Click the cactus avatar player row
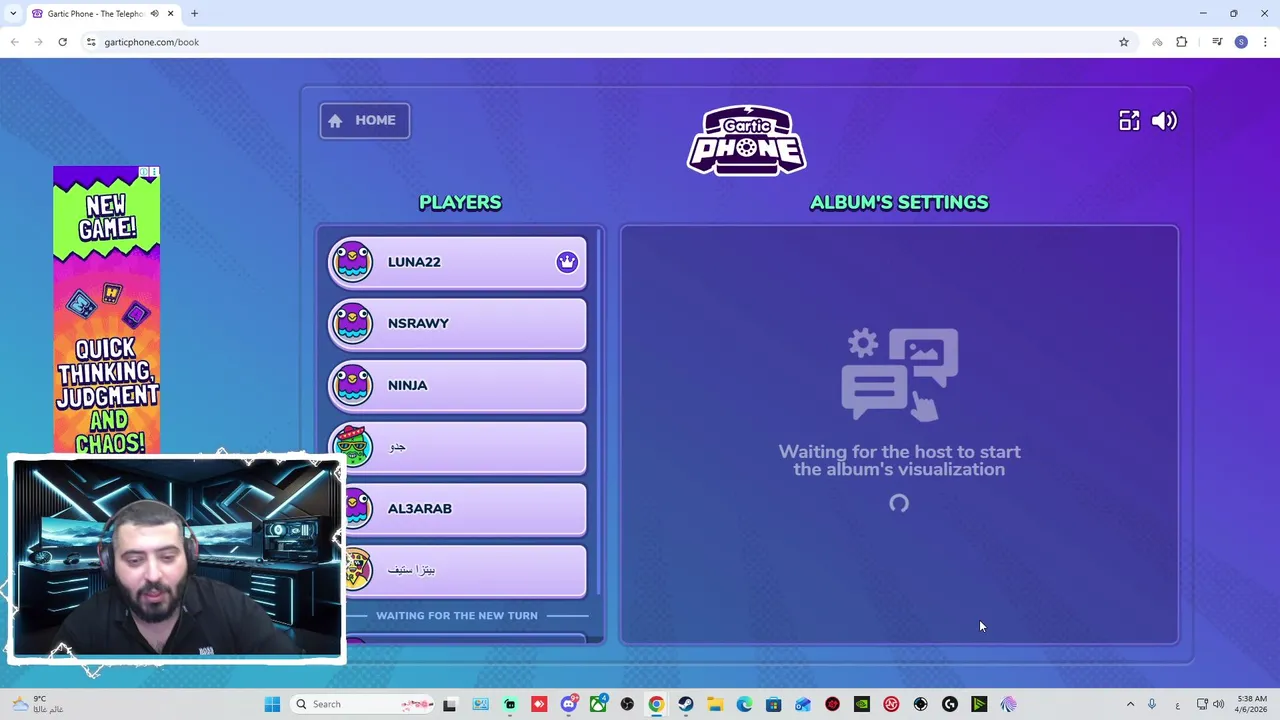This screenshot has height=720, width=1280. (457, 447)
